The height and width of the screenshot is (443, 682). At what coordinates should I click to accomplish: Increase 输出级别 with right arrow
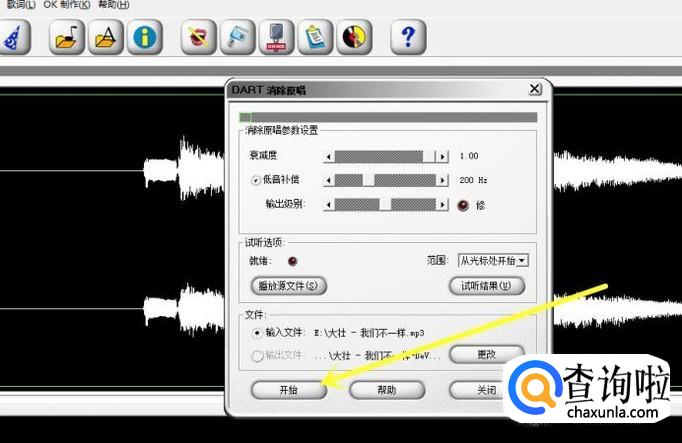tap(443, 204)
